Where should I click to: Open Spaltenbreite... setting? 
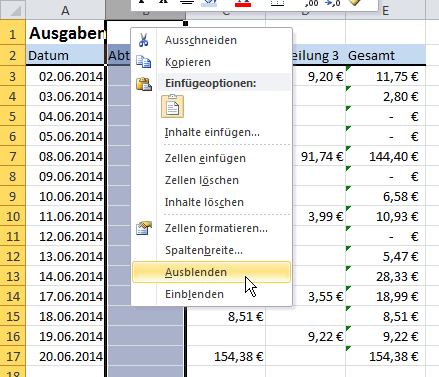(211, 250)
